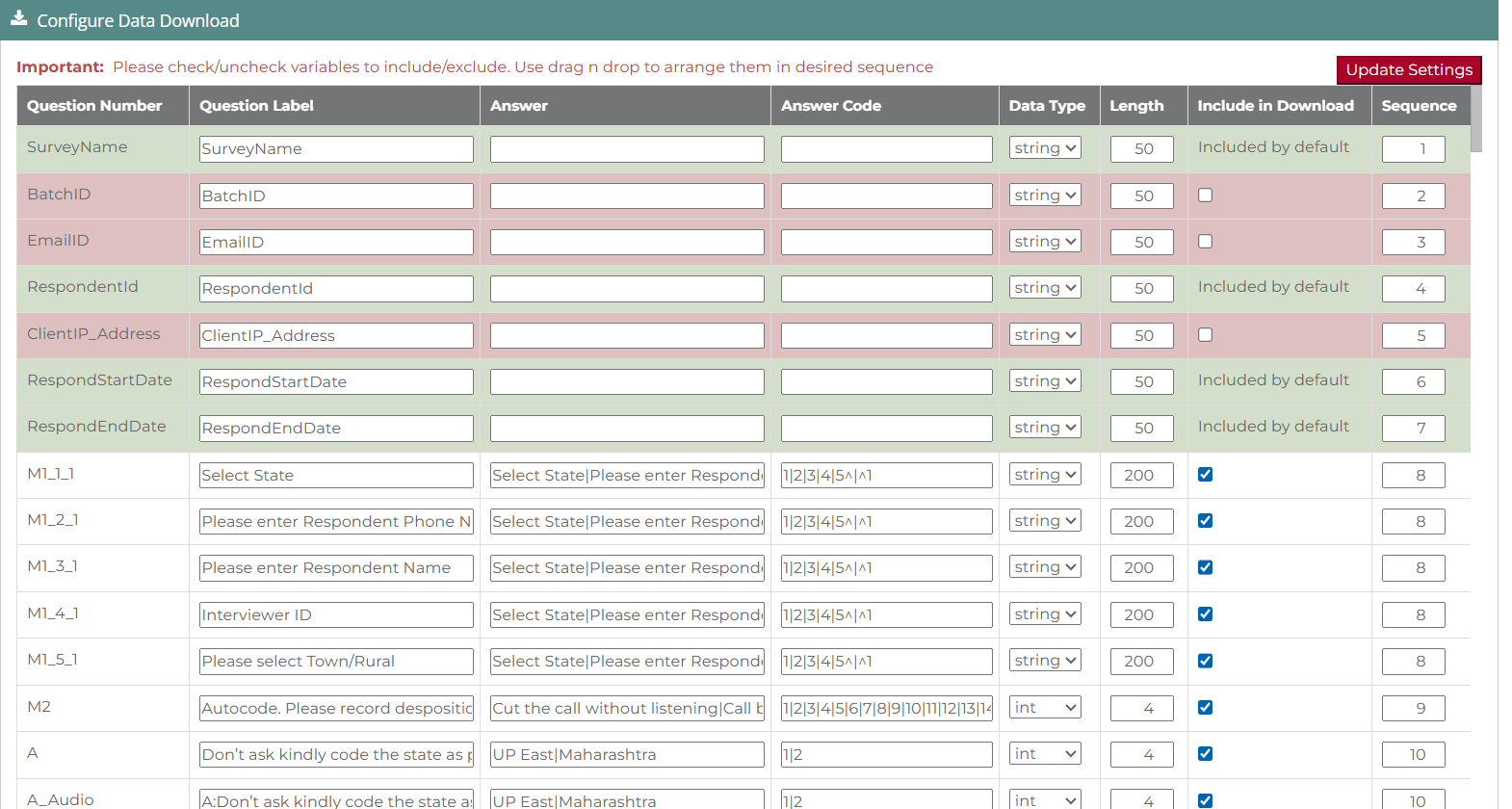The image size is (1512, 809).
Task: Click the Update Settings button
Action: tap(1409, 69)
